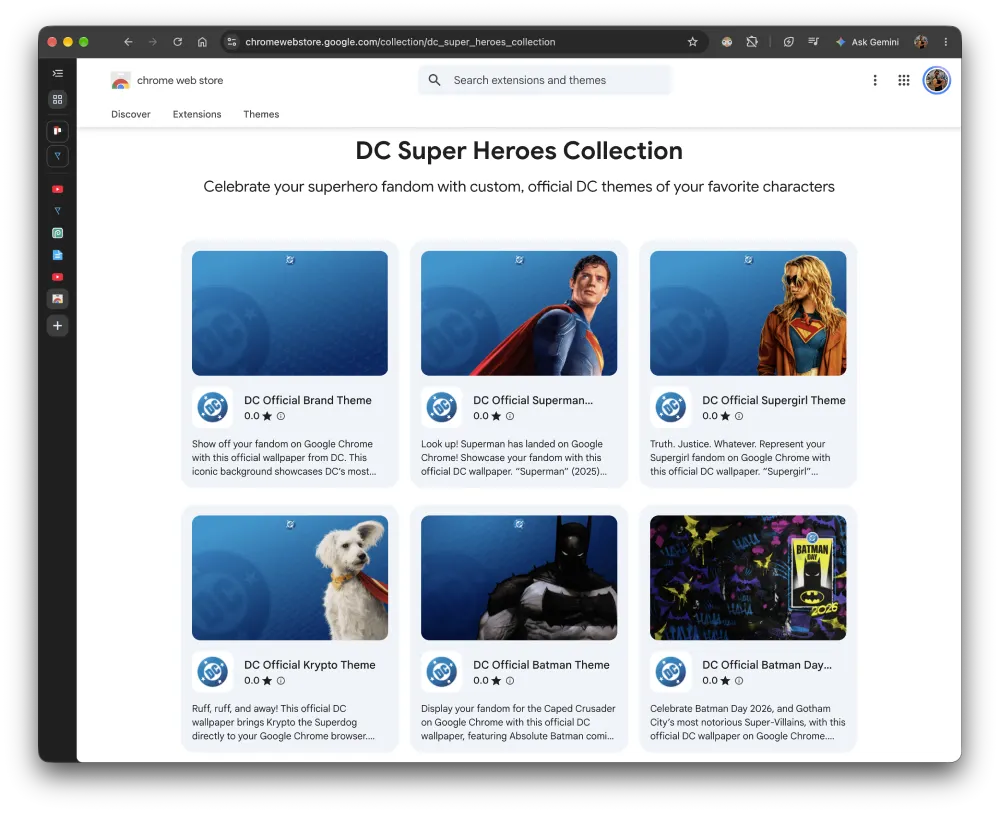This screenshot has width=1000, height=813.
Task: Click the "Truth. Justice. Whatever." description text
Action: coord(740,458)
